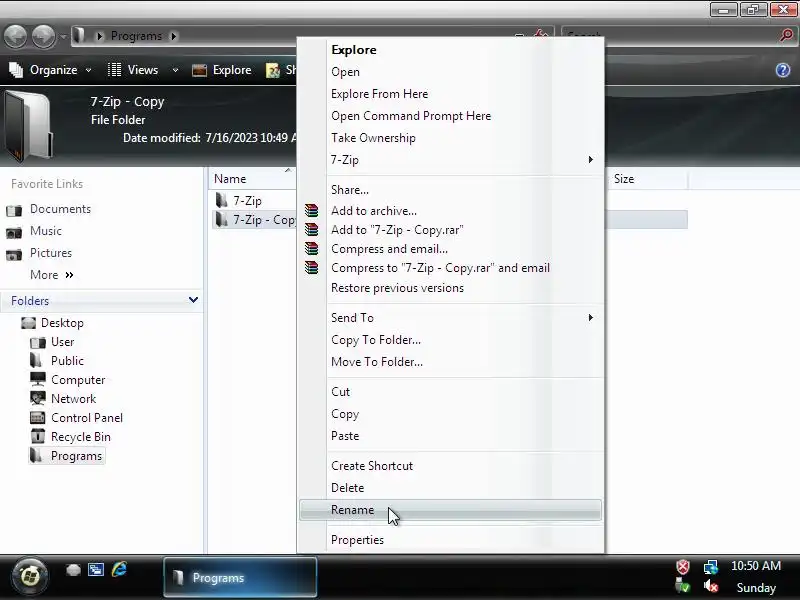This screenshot has width=800, height=600.
Task: Expand the arrow before Programs in address bar
Action: (99, 36)
